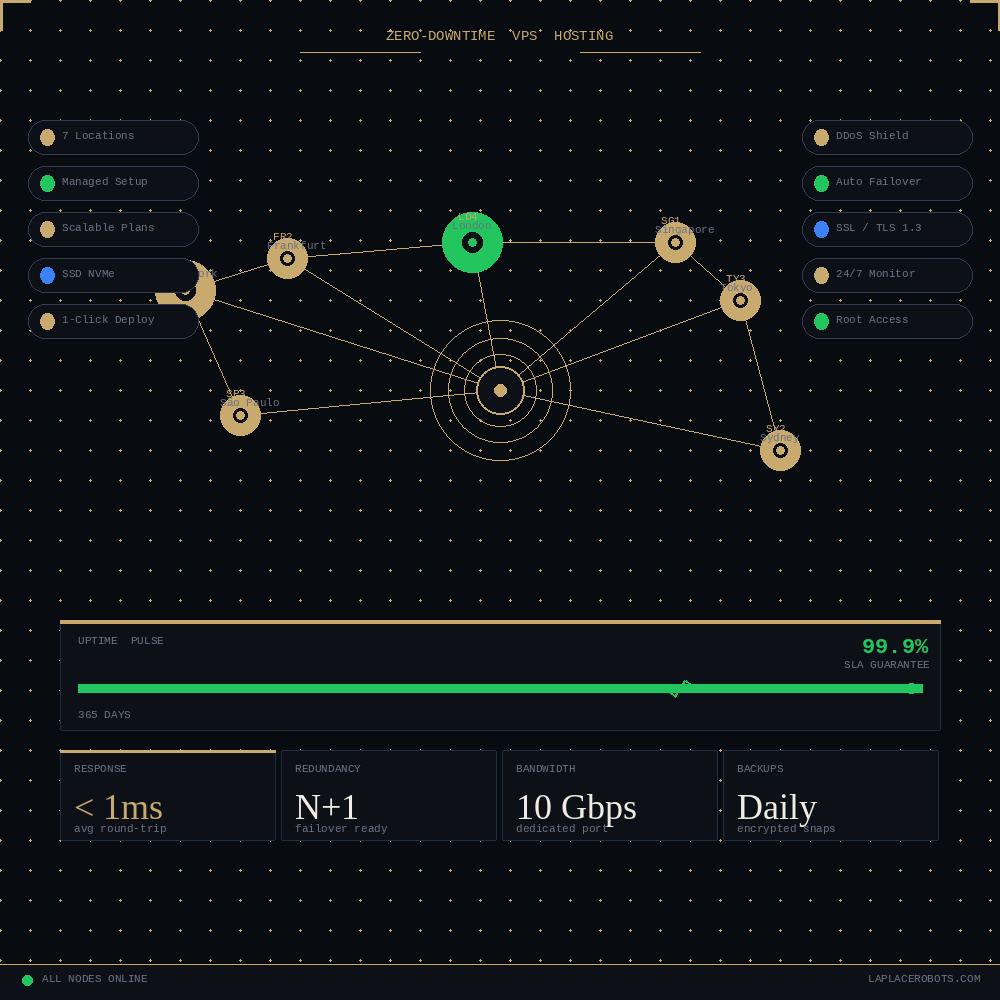The width and height of the screenshot is (1000, 1000).
Task: Select the SSD NVMe feature pill
Action: pyautogui.click(x=113, y=275)
